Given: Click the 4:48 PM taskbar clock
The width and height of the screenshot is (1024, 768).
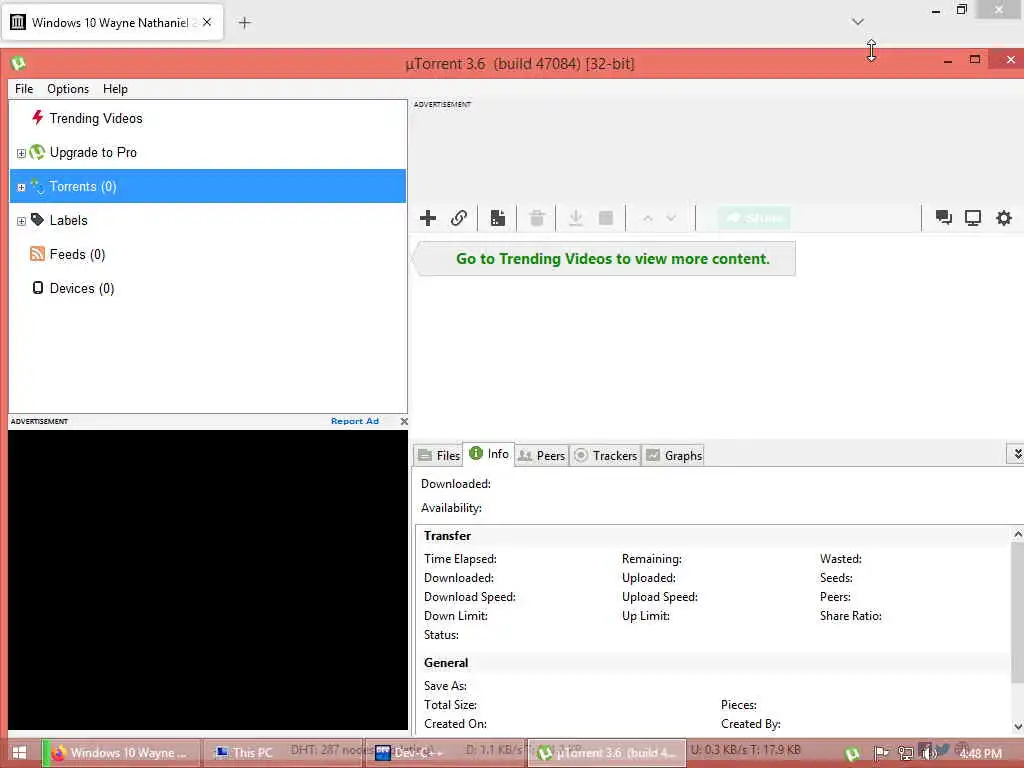Looking at the screenshot, I should 981,754.
